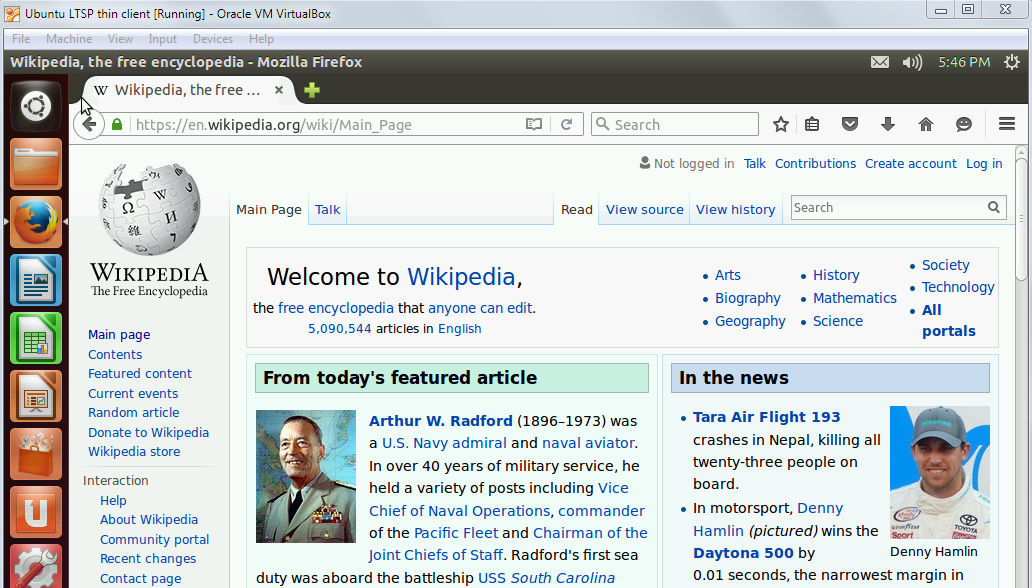Click the Log in link
The image size is (1032, 588).
click(984, 163)
